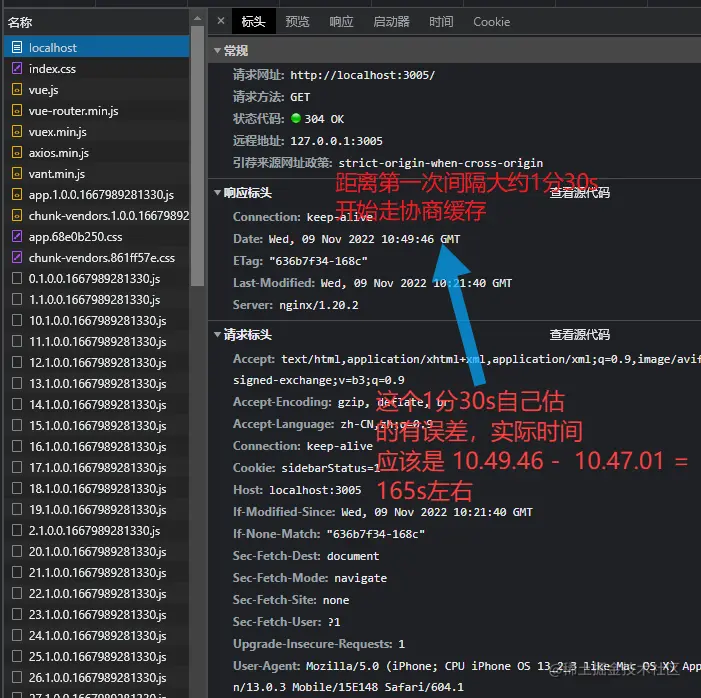The width and height of the screenshot is (701, 698).
Task: Click the axios.min.js script icon
Action: point(17,152)
